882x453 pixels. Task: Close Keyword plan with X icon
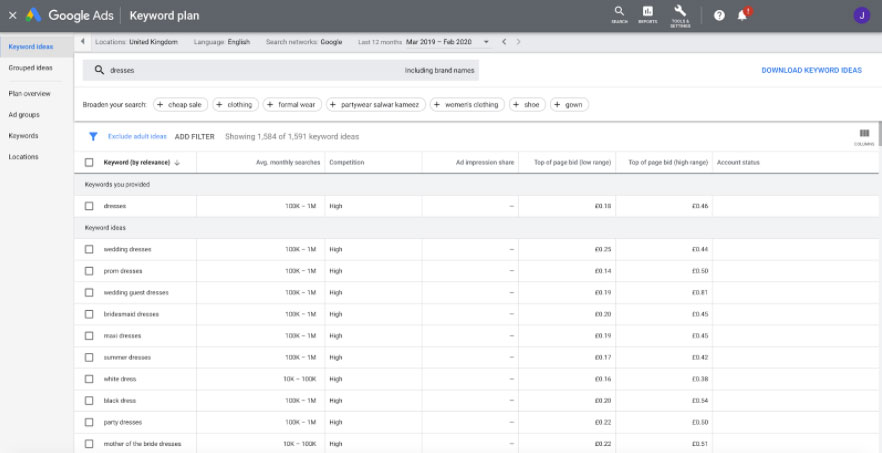tap(12, 15)
